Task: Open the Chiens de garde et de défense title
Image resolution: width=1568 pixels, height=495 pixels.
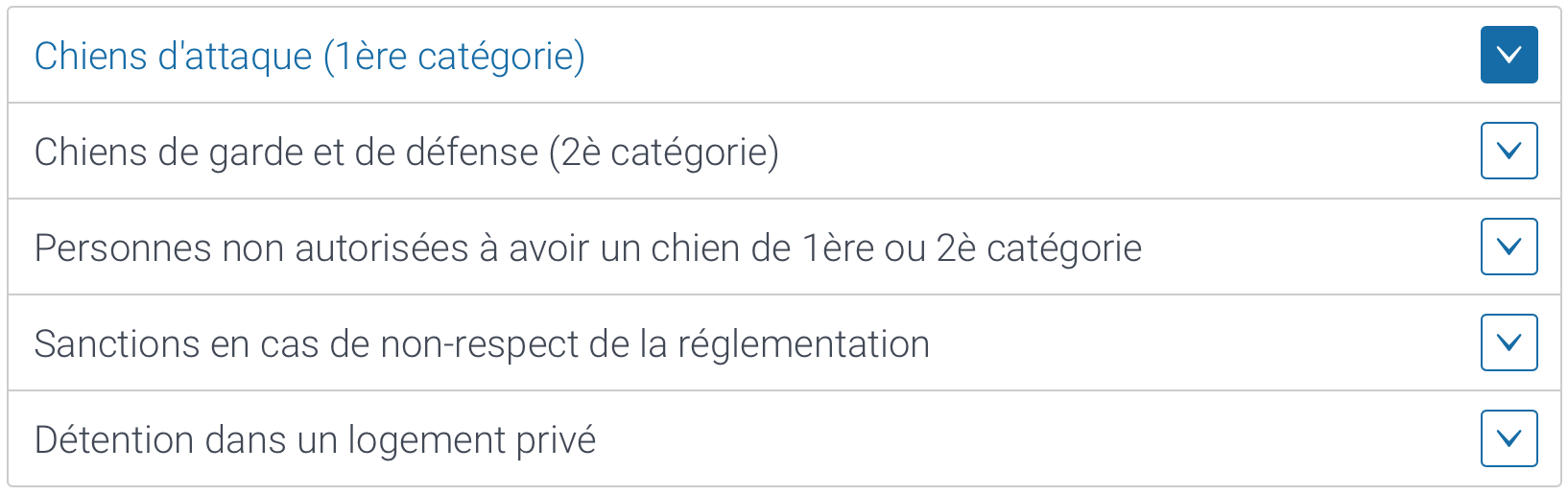Action: (x=407, y=153)
